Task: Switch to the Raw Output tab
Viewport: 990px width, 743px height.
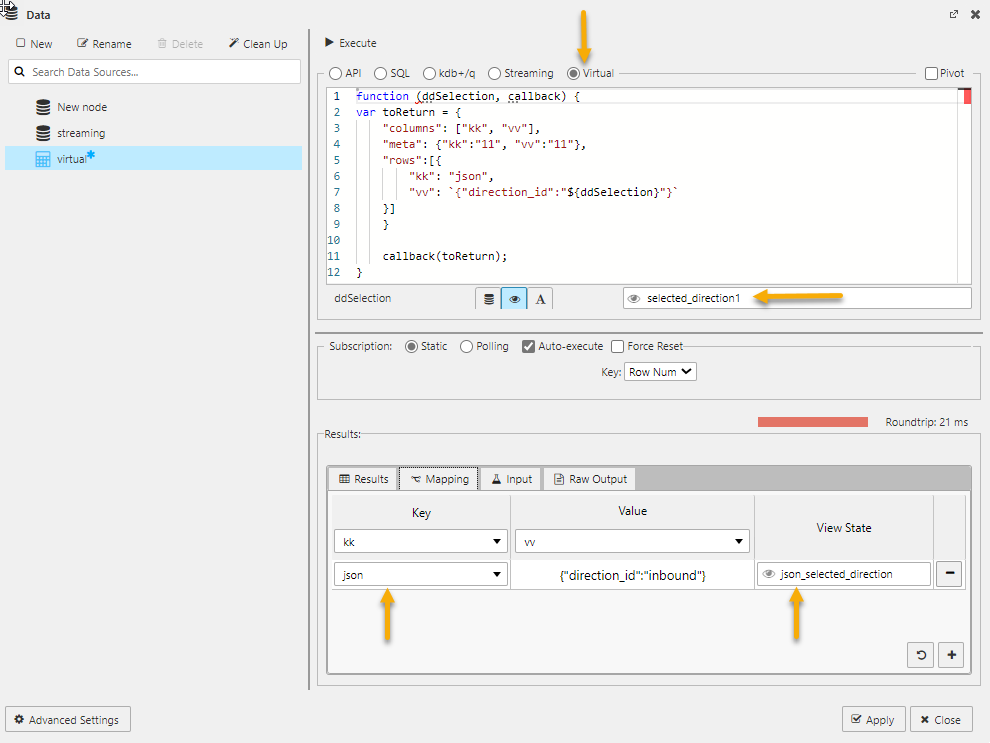Action: [x=590, y=479]
